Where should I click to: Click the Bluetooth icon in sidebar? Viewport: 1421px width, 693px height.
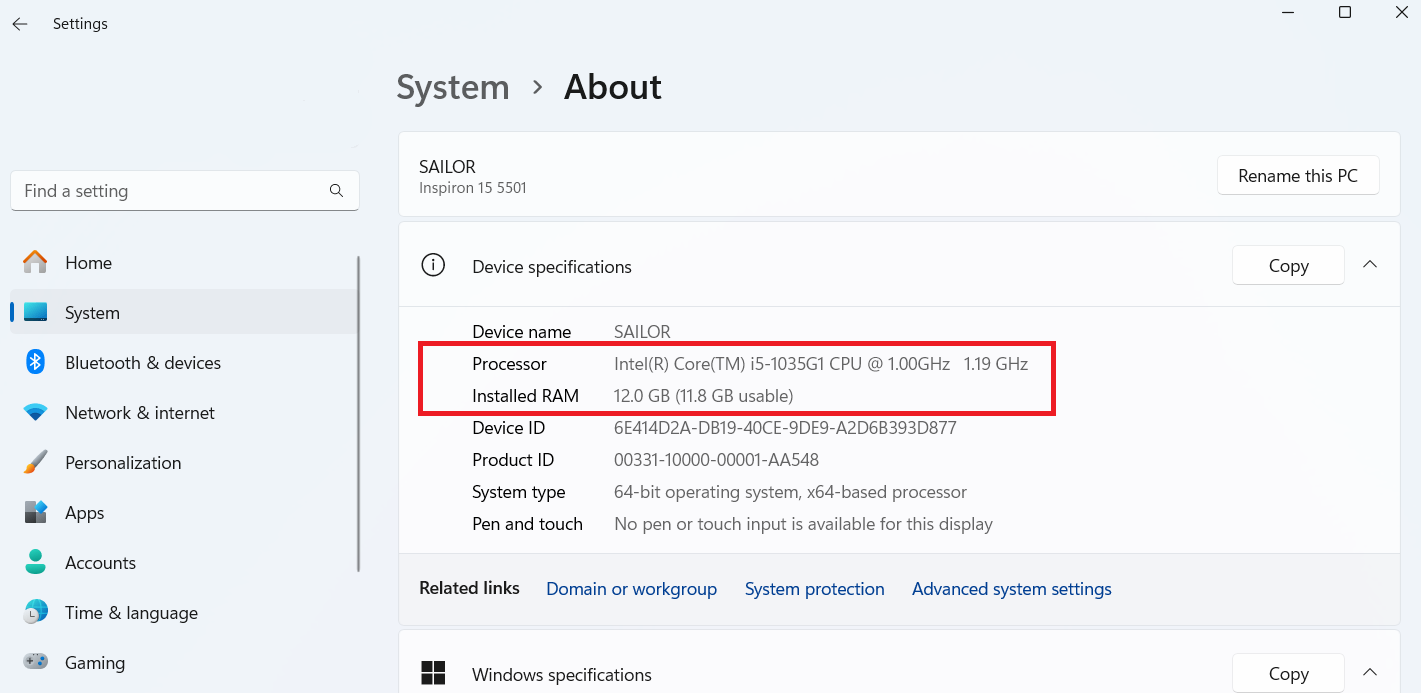pos(35,362)
